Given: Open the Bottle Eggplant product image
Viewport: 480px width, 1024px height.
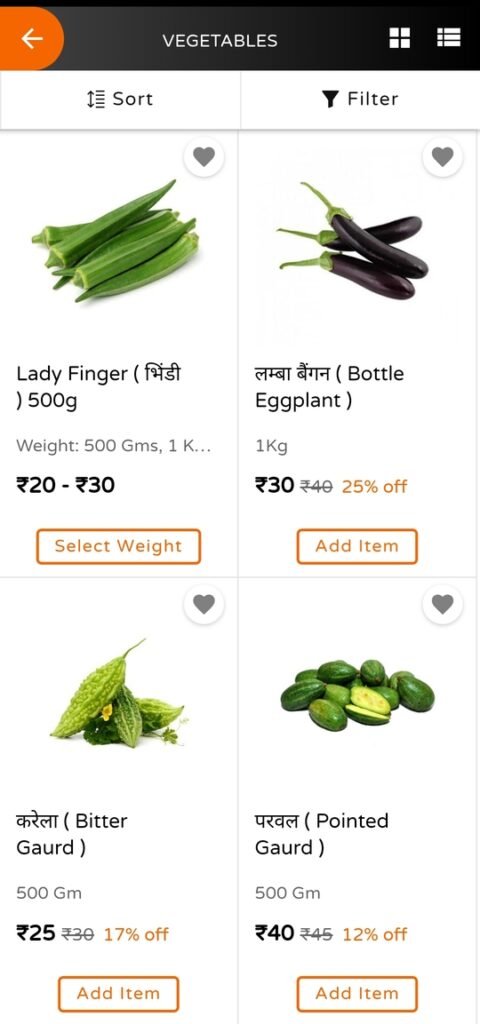Looking at the screenshot, I should [x=353, y=240].
